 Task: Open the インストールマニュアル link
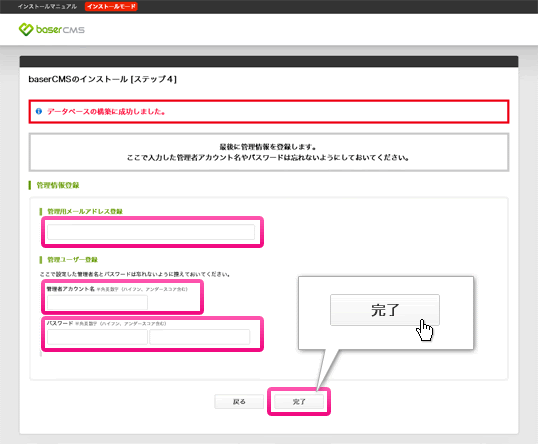tap(47, 7)
